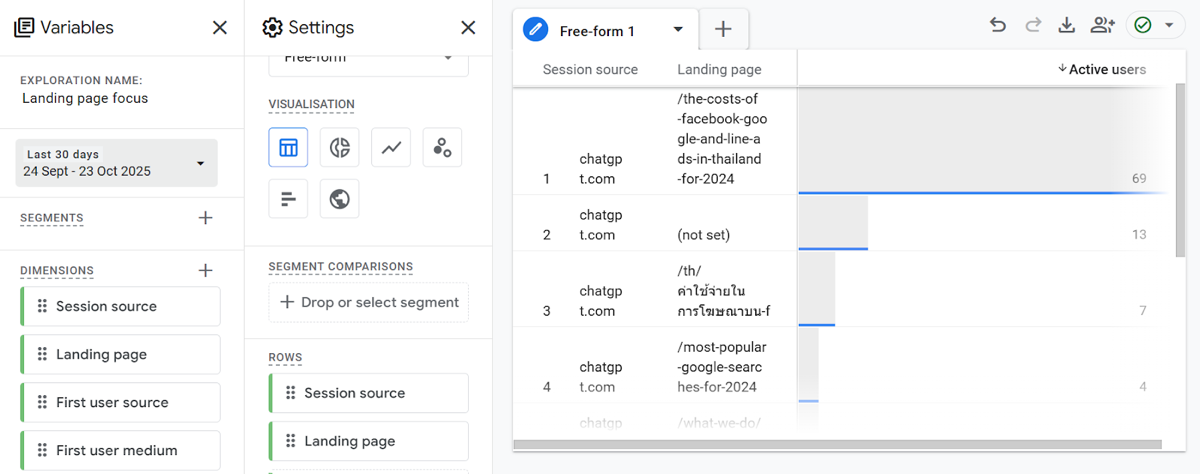Select the bar chart visualisation
1200x474 pixels.
(288, 199)
